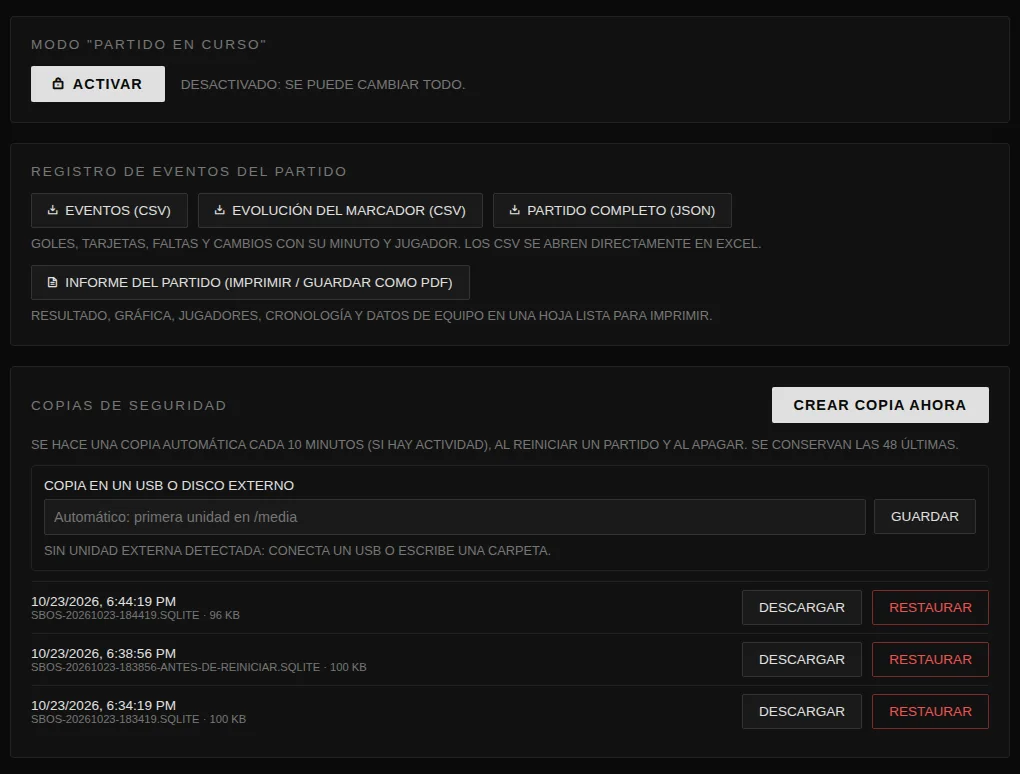Click label "Copia en un USB o disco externo"

[x=169, y=486]
